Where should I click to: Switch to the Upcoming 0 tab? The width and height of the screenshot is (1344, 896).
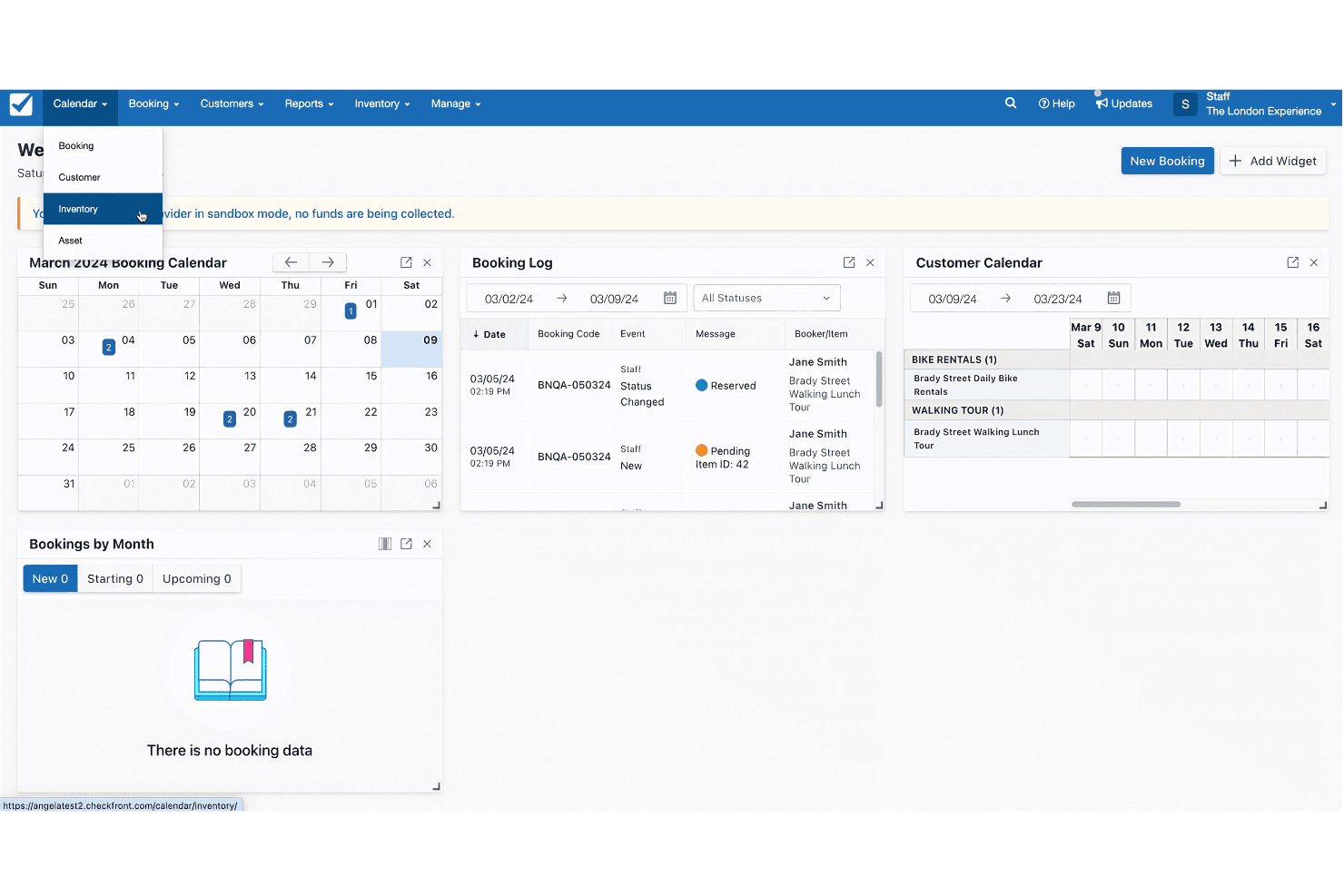(197, 579)
